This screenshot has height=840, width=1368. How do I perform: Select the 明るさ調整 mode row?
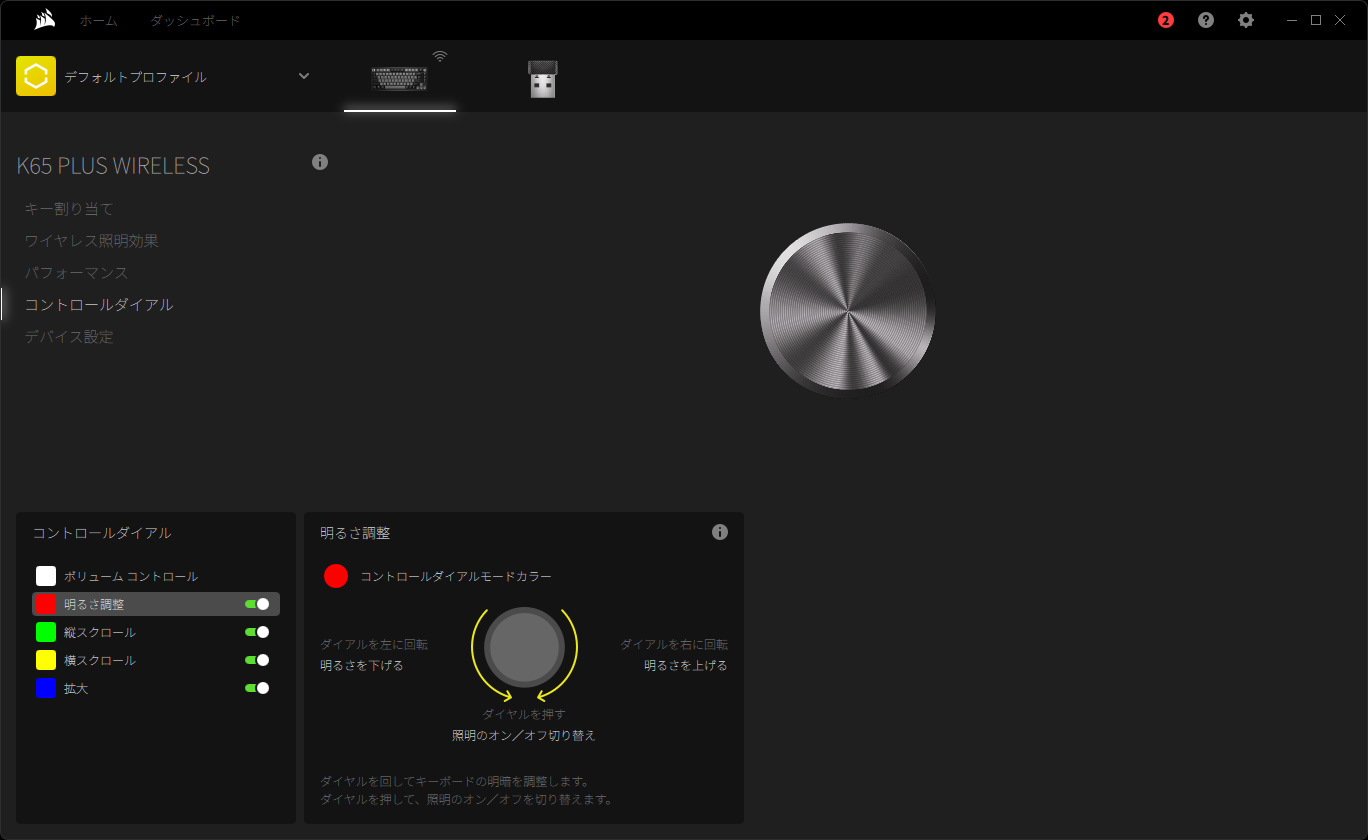click(x=156, y=604)
